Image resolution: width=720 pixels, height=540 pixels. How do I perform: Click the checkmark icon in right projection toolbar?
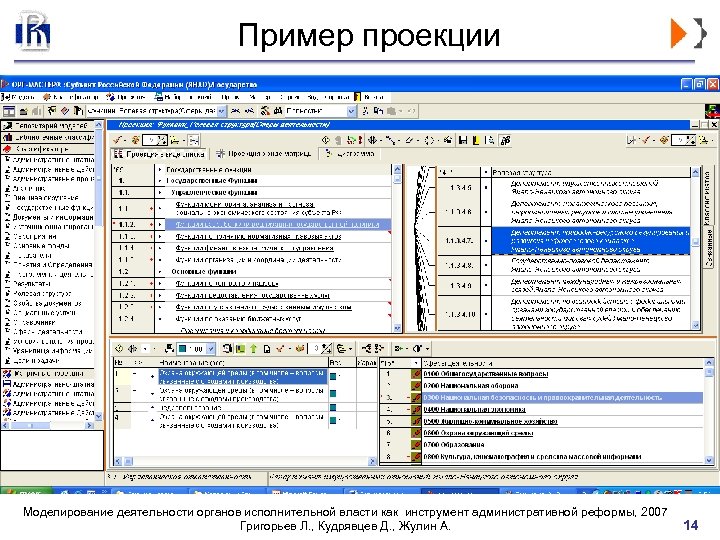(646, 140)
